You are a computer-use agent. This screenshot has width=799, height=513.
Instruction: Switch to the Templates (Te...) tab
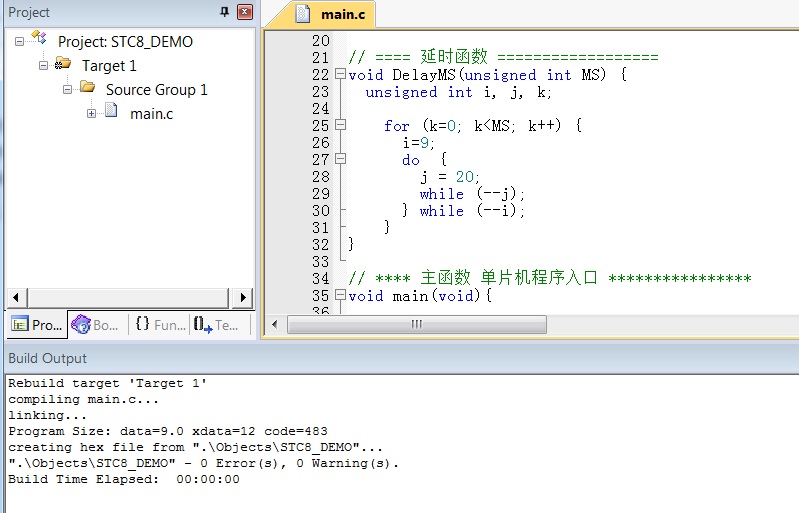pos(216,325)
